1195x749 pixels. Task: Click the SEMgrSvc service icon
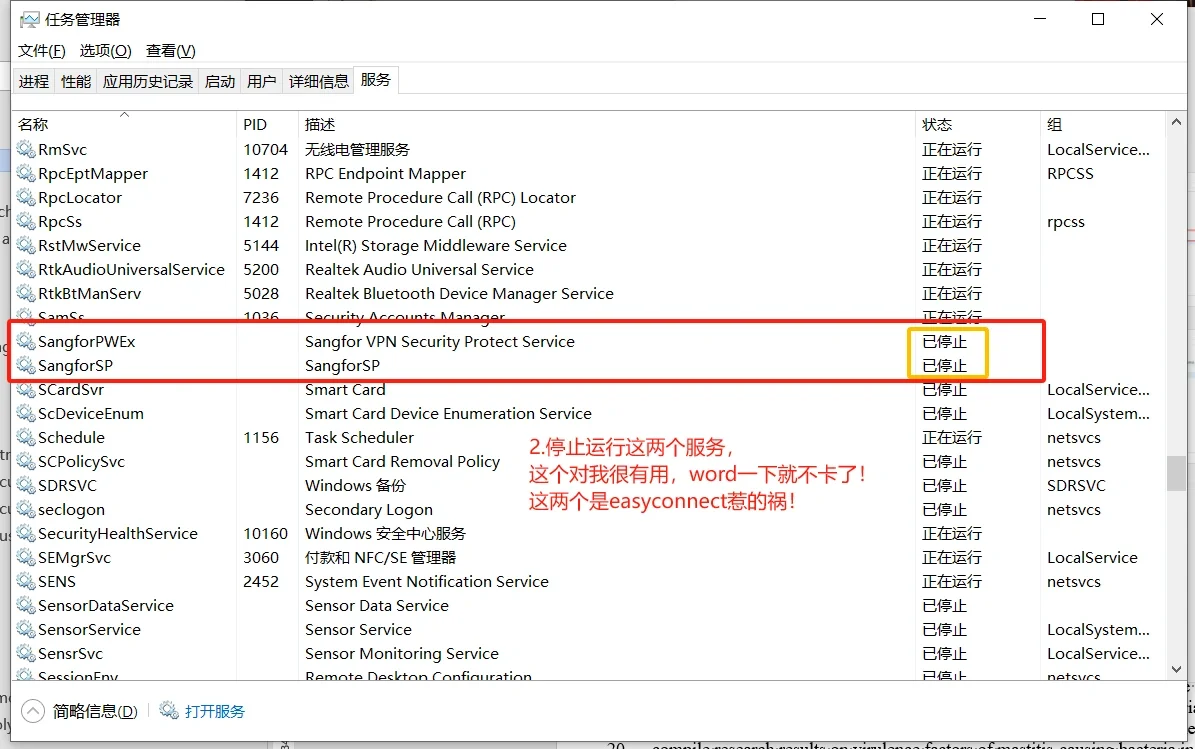coord(26,558)
